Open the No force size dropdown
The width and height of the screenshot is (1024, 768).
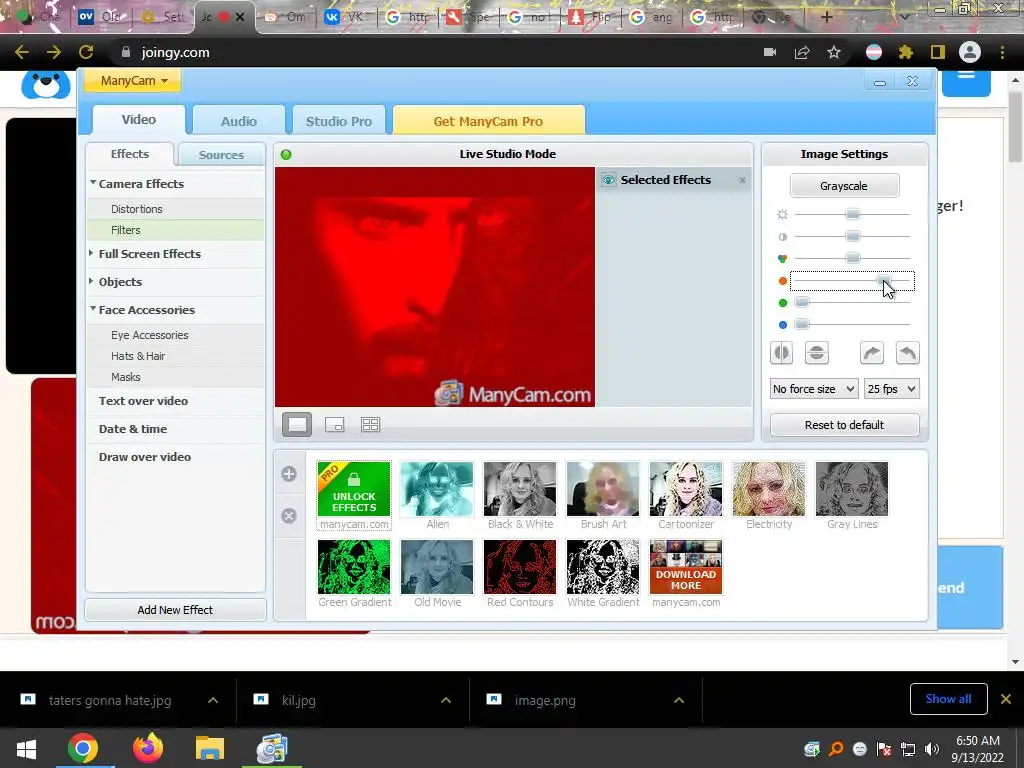pos(814,389)
